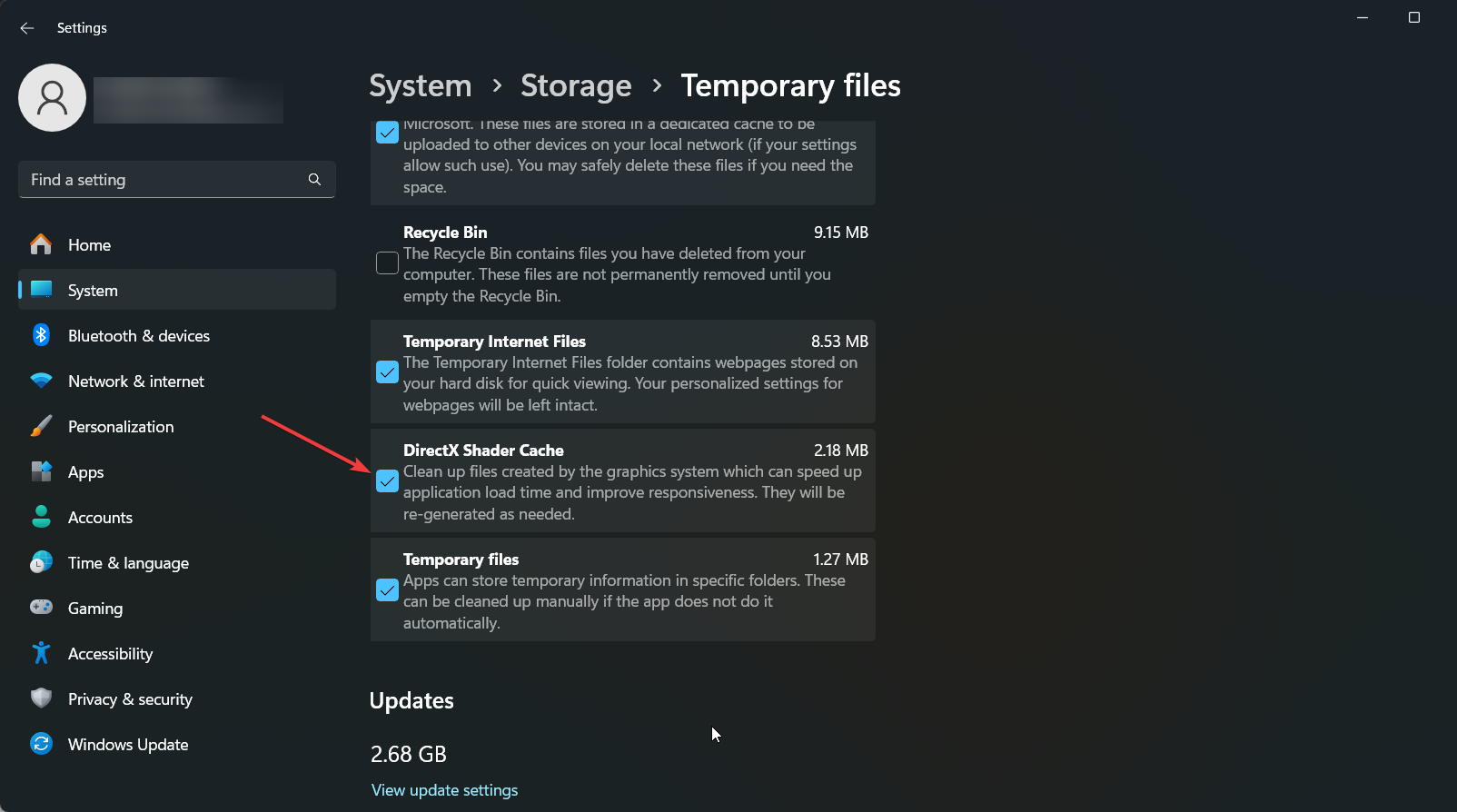
Task: Go back using the back arrow
Action: coord(27,28)
